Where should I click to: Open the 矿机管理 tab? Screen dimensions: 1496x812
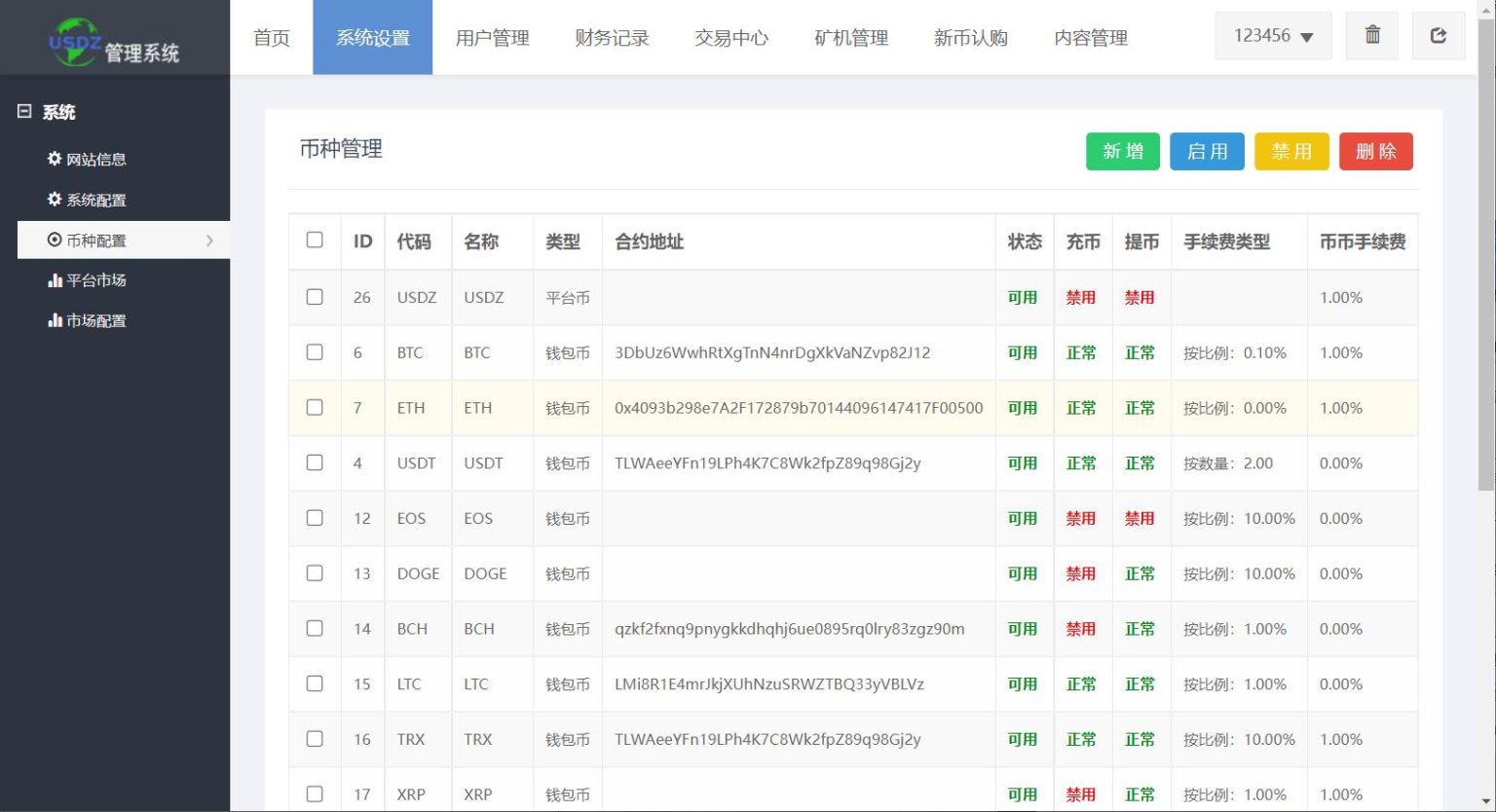[x=851, y=37]
